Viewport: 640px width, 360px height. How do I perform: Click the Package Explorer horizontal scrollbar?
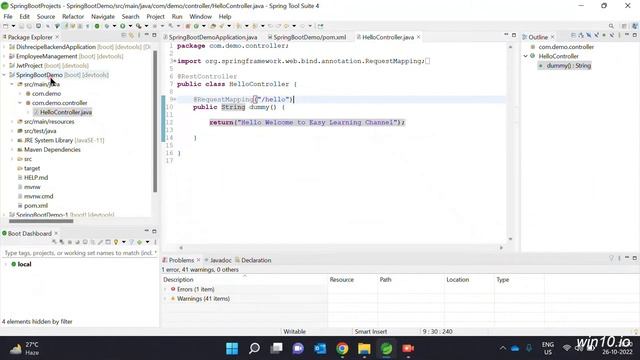41,221
